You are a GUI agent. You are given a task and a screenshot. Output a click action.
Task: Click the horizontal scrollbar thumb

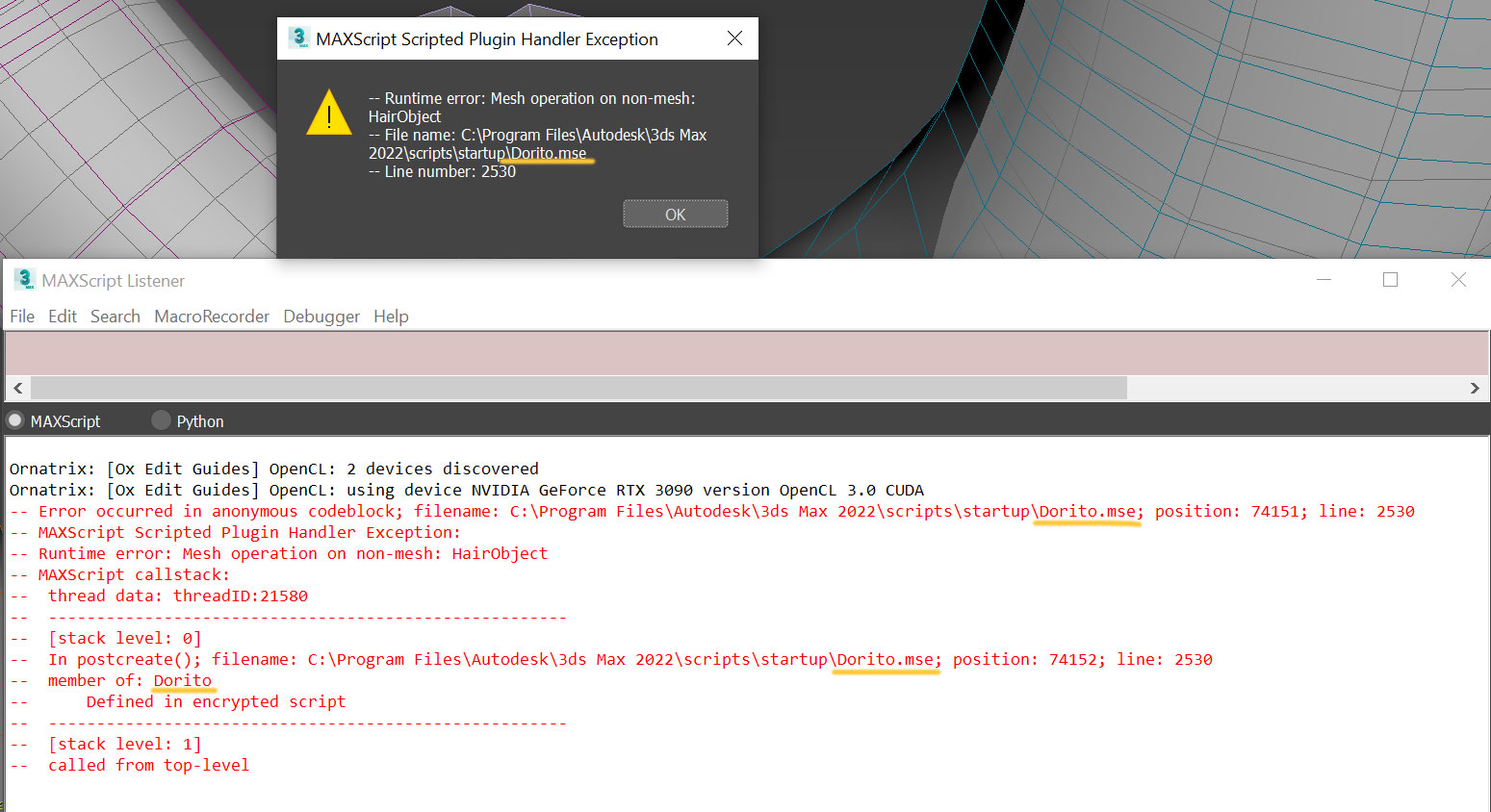click(578, 388)
